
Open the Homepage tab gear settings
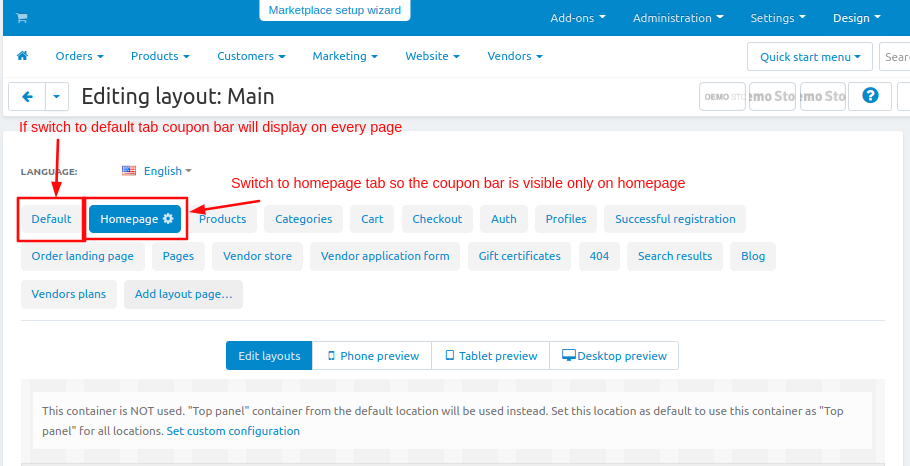pos(168,219)
